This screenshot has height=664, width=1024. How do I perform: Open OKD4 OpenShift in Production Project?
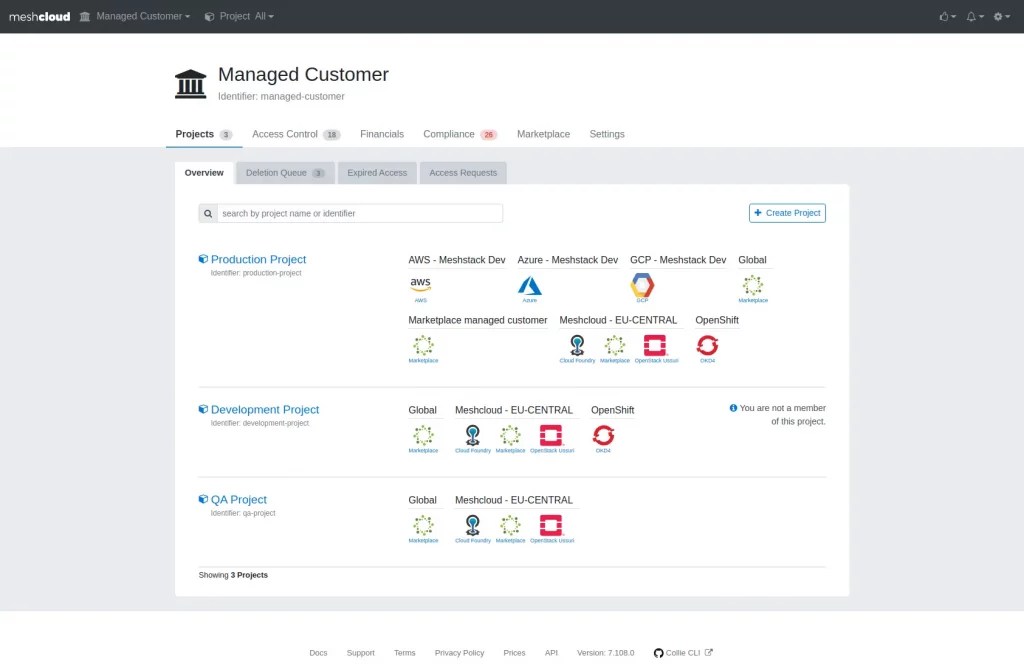tap(707, 349)
